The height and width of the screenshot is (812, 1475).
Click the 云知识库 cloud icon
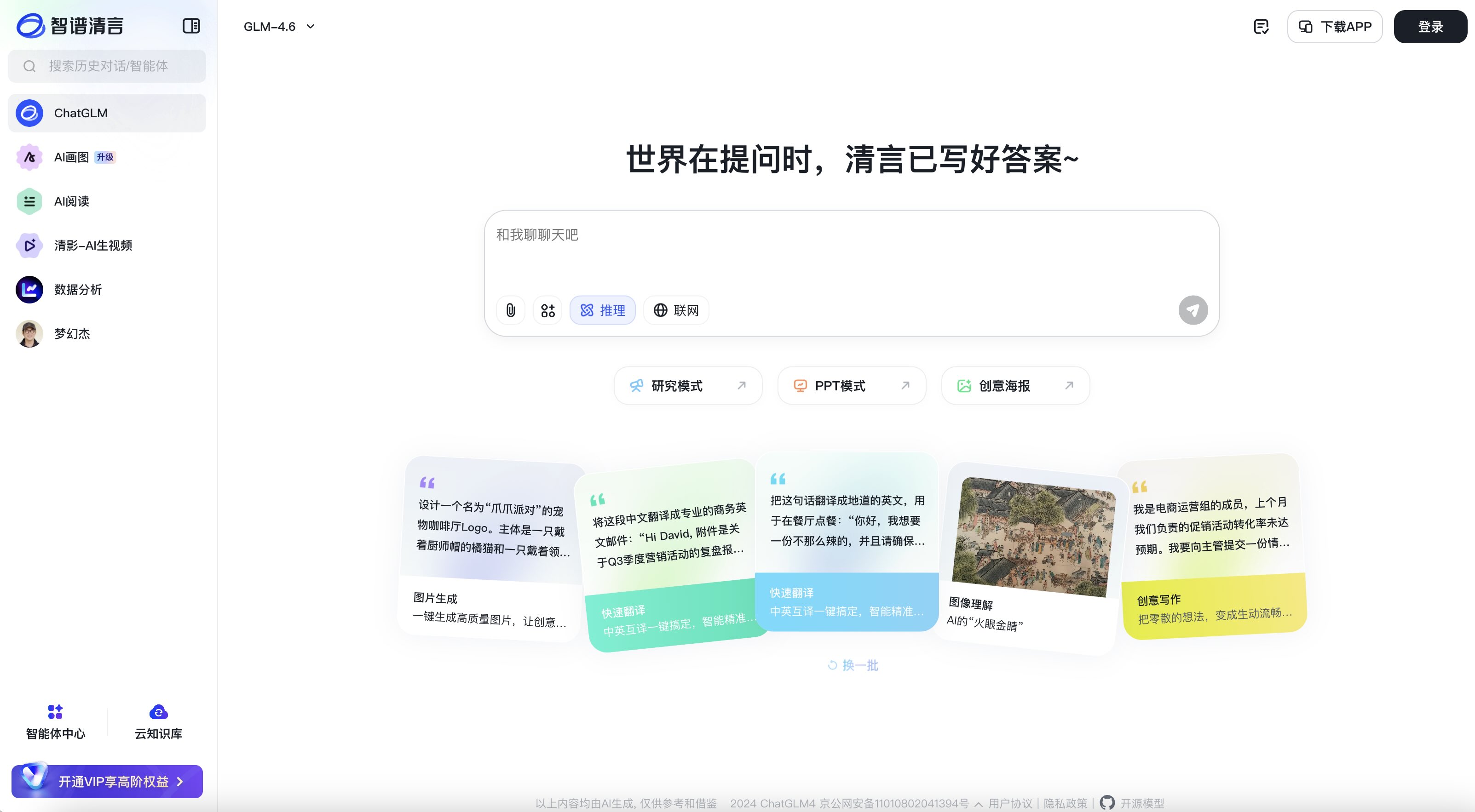coord(157,712)
